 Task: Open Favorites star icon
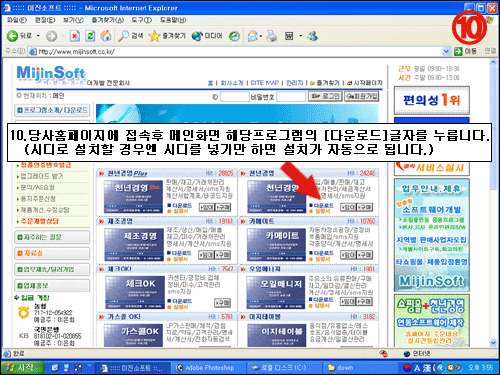pyautogui.click(x=154, y=36)
